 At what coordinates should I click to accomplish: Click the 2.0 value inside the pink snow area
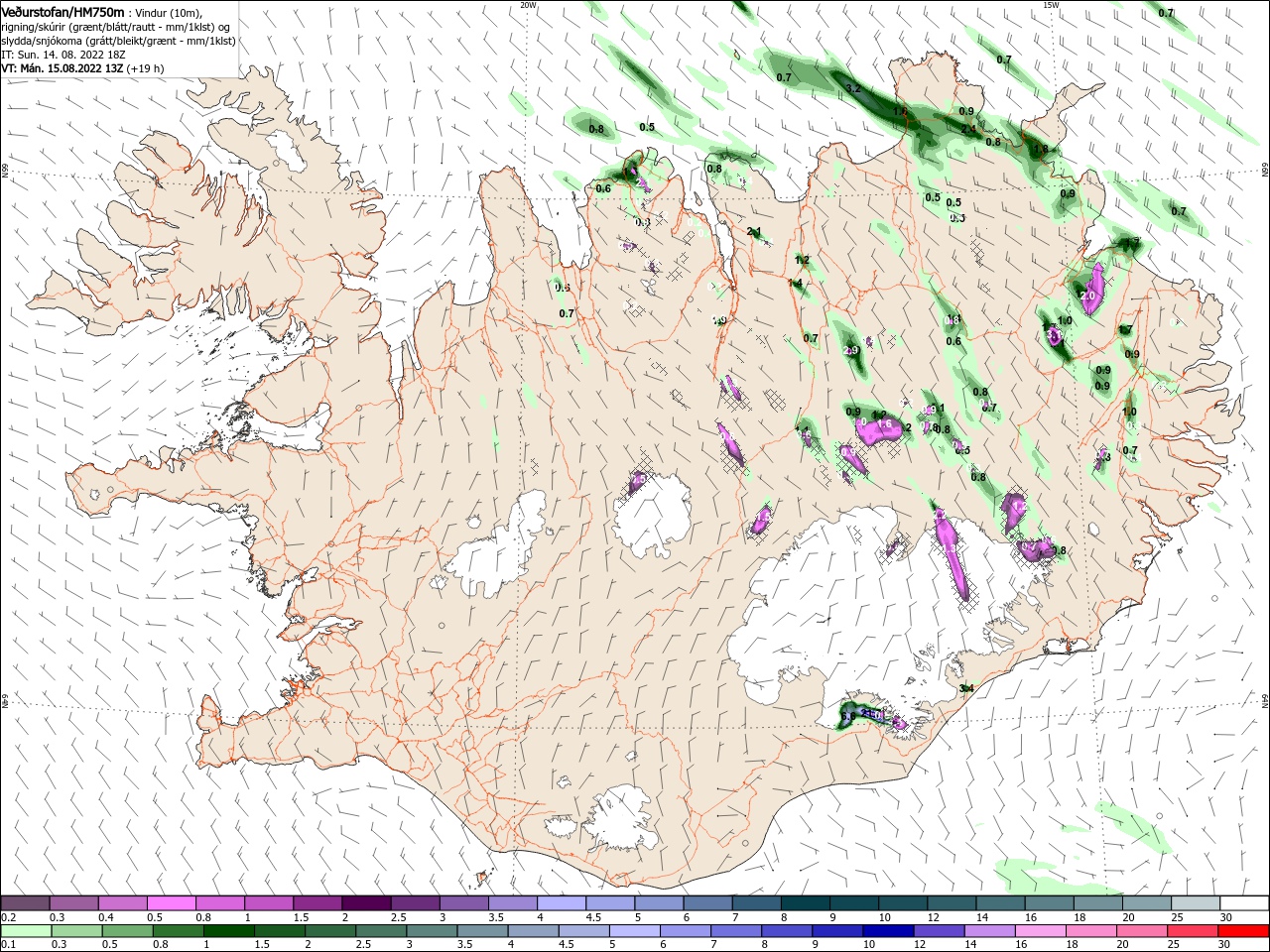[1087, 296]
